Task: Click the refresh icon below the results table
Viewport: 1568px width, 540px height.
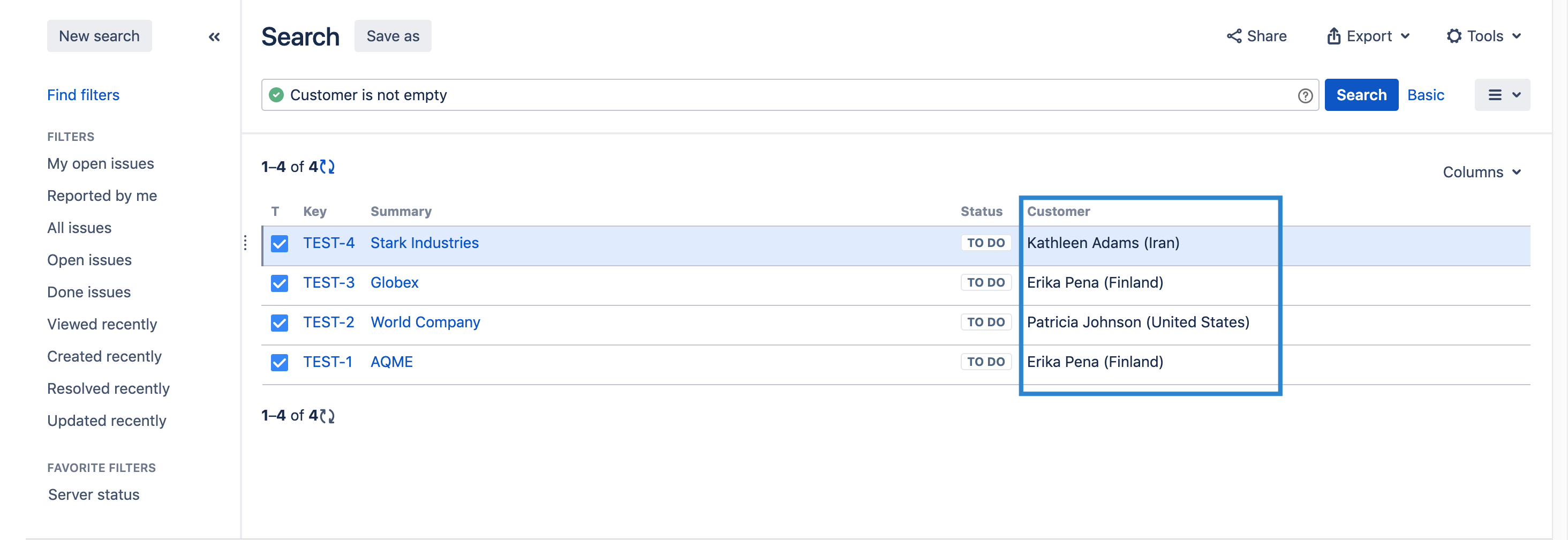Action: (328, 416)
